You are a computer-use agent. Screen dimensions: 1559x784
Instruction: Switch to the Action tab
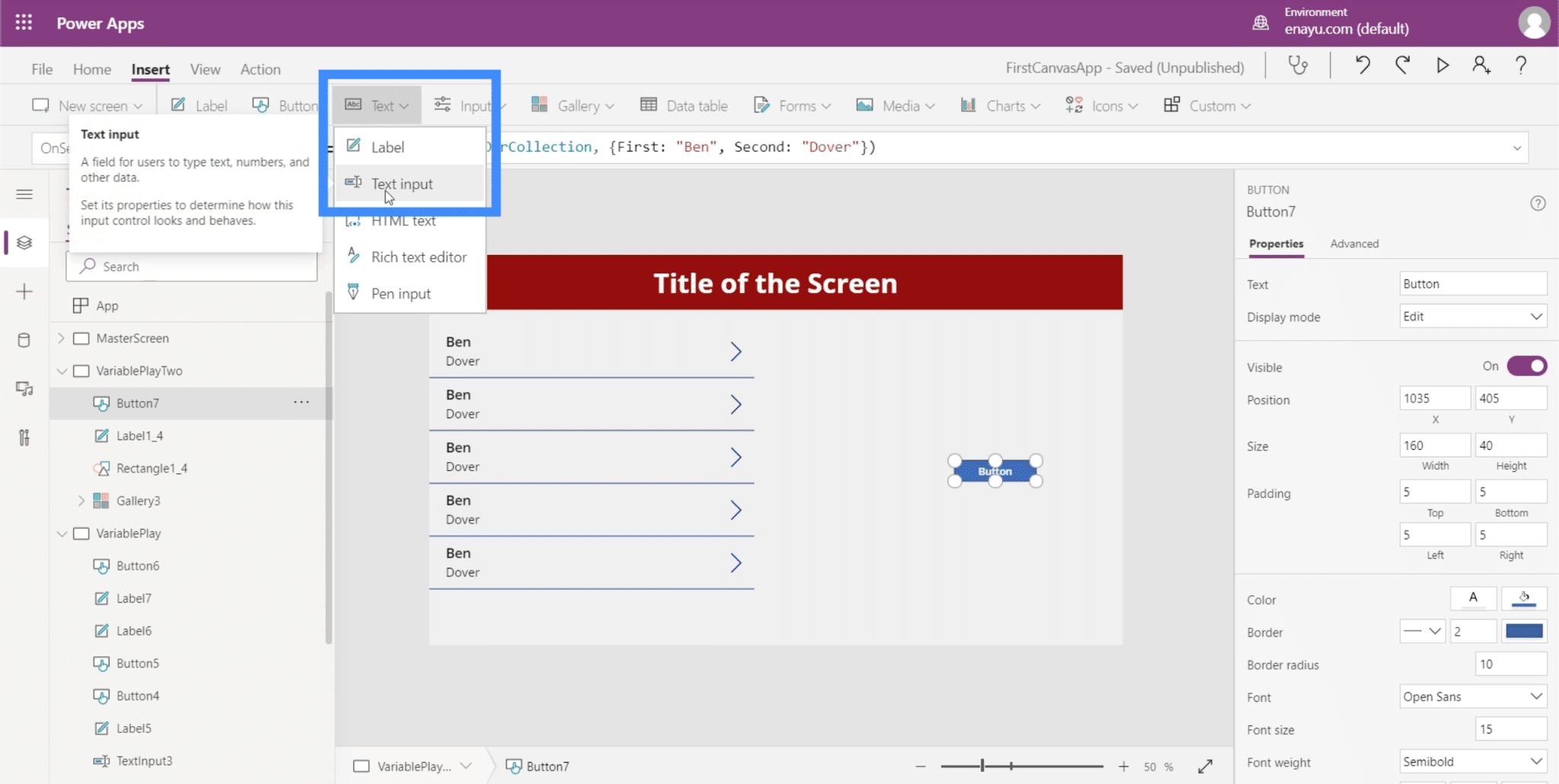click(260, 69)
